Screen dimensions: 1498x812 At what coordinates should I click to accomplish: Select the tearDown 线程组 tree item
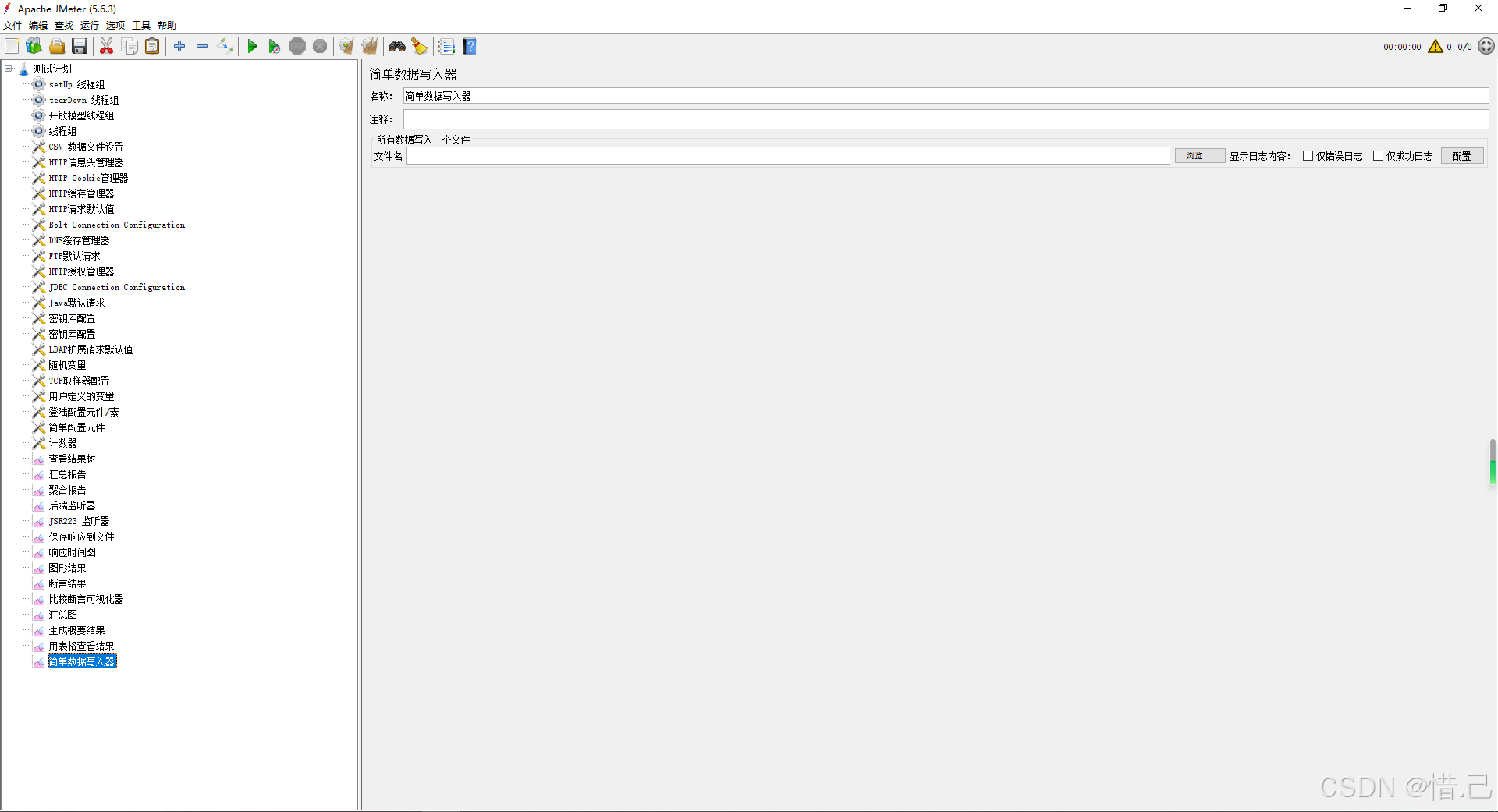pyautogui.click(x=83, y=100)
